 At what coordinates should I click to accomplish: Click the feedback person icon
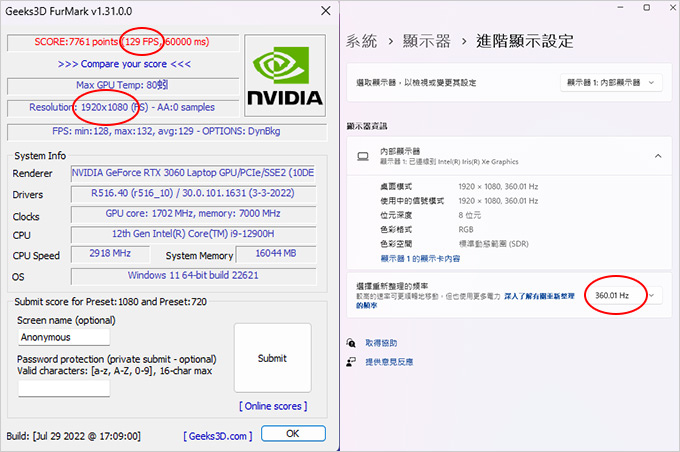click(x=351, y=362)
